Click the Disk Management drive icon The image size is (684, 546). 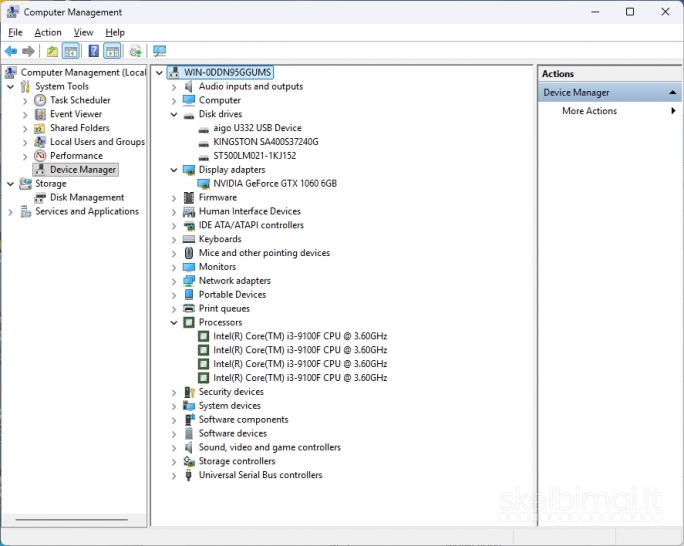40,198
